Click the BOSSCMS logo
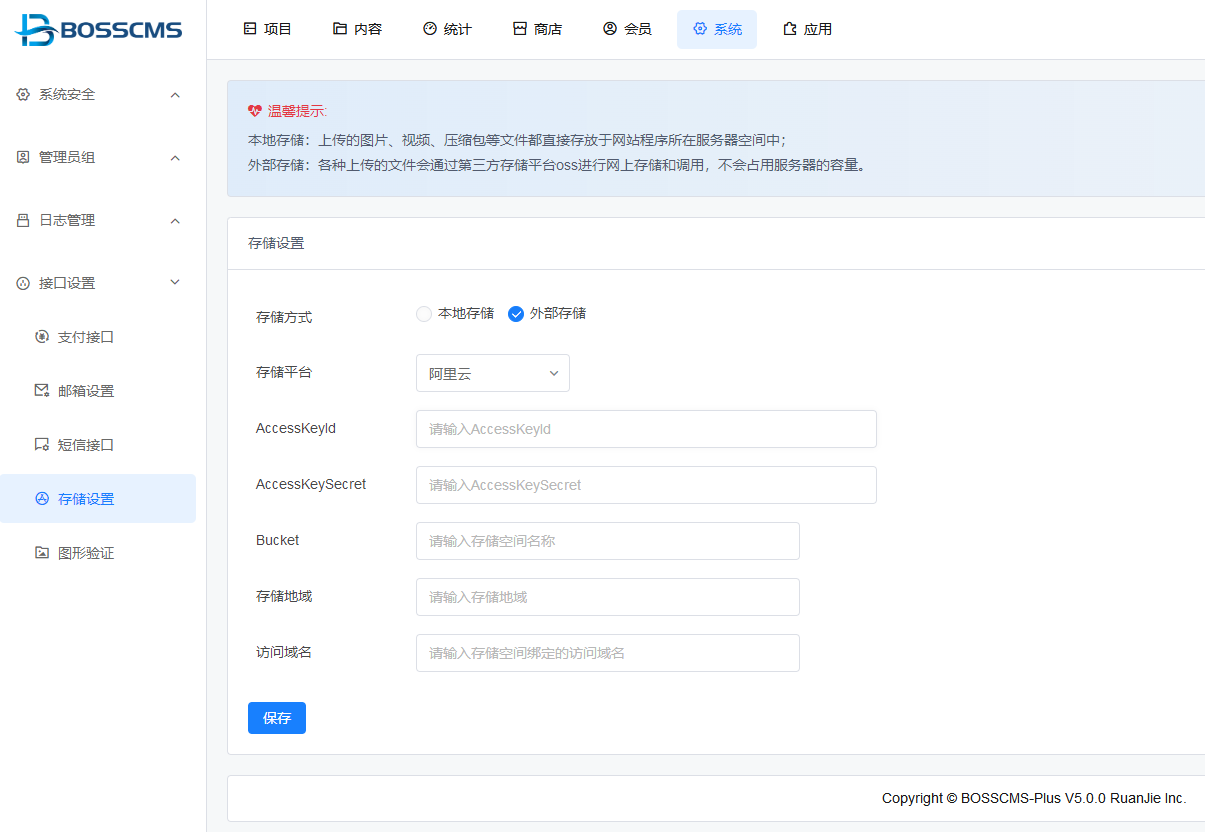Viewport: 1205px width, 832px height. (x=98, y=30)
